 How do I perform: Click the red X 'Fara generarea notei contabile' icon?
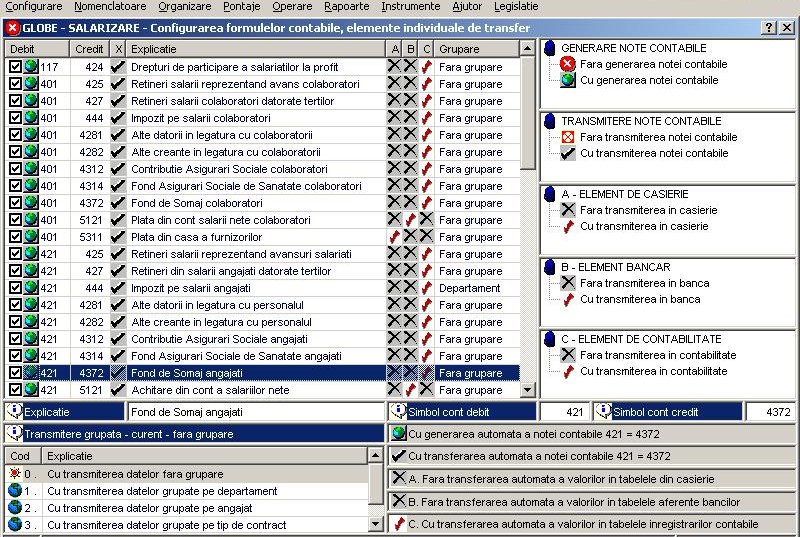coord(568,64)
